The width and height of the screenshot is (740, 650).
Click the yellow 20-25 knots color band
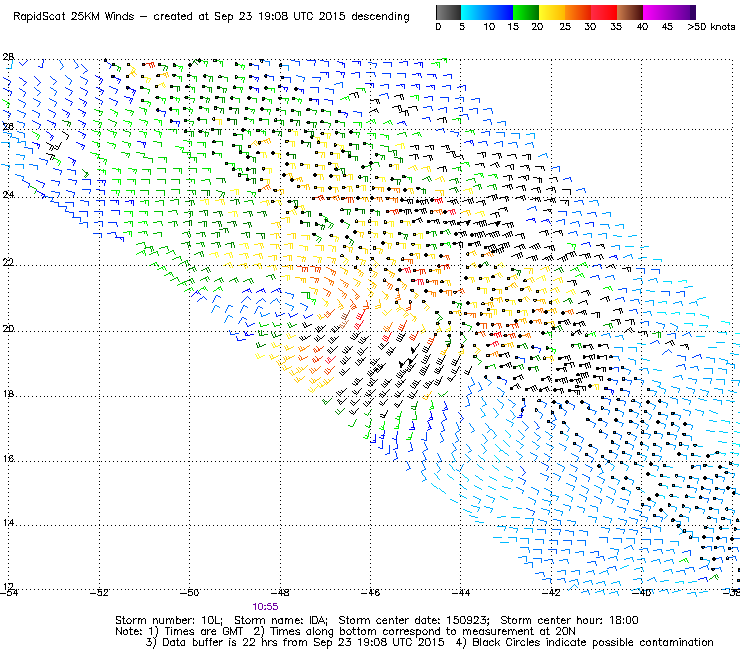[x=552, y=12]
